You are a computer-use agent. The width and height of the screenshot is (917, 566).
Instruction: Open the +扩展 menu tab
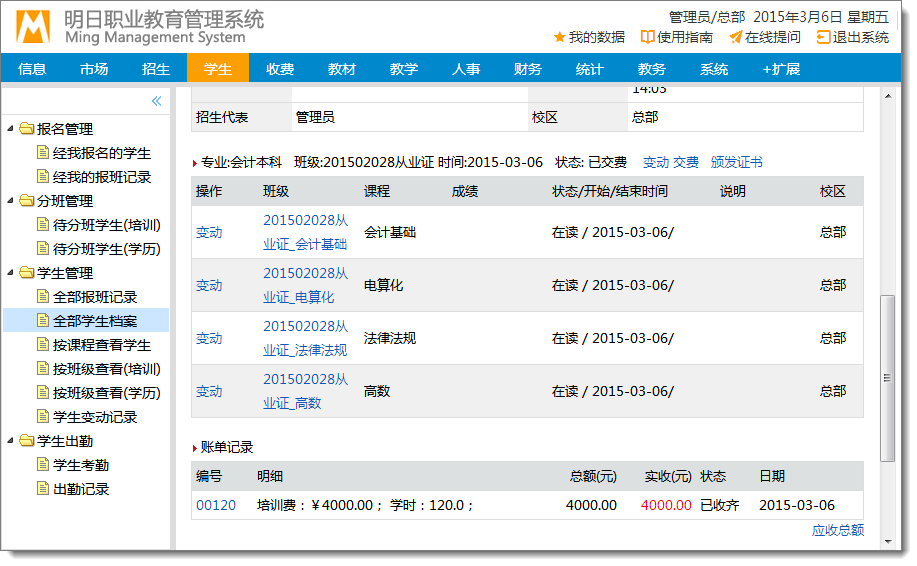781,69
